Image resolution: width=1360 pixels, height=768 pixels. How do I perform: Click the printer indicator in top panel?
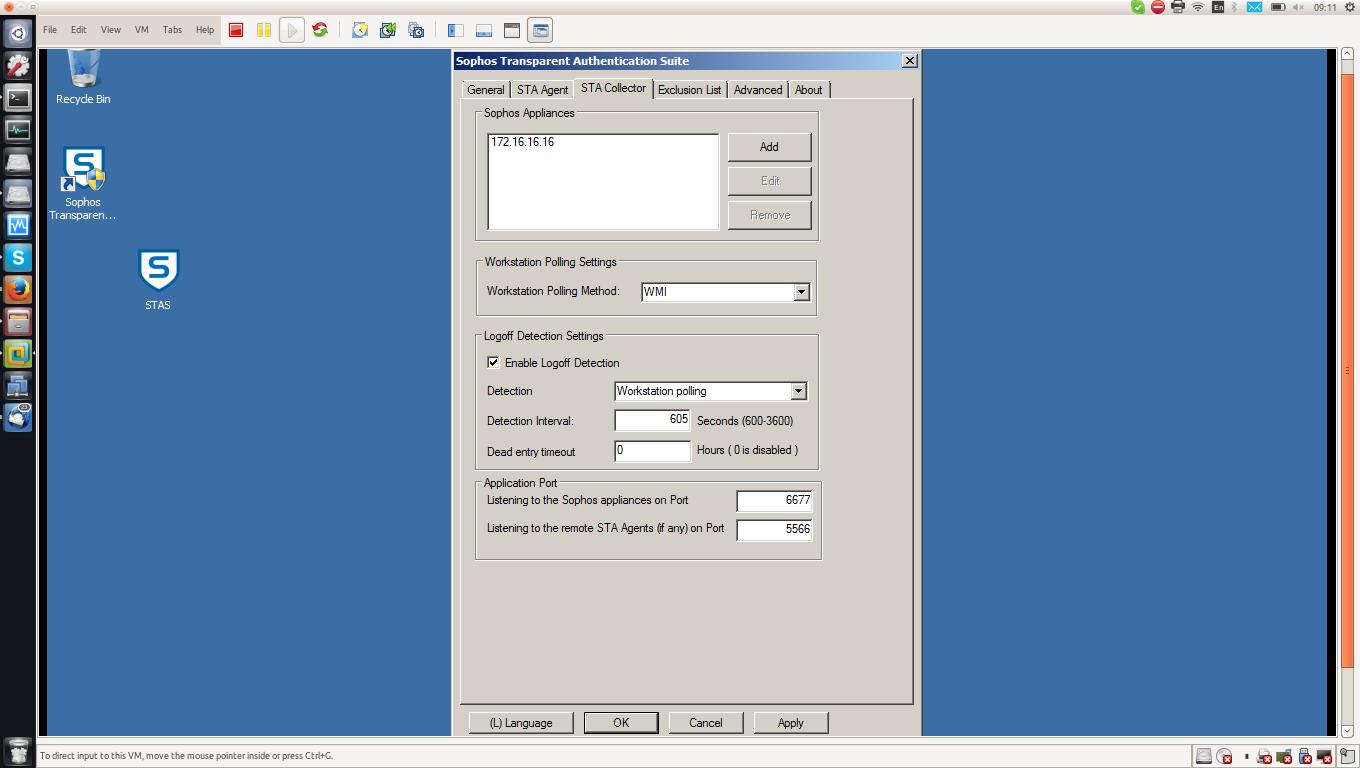[x=1178, y=7]
